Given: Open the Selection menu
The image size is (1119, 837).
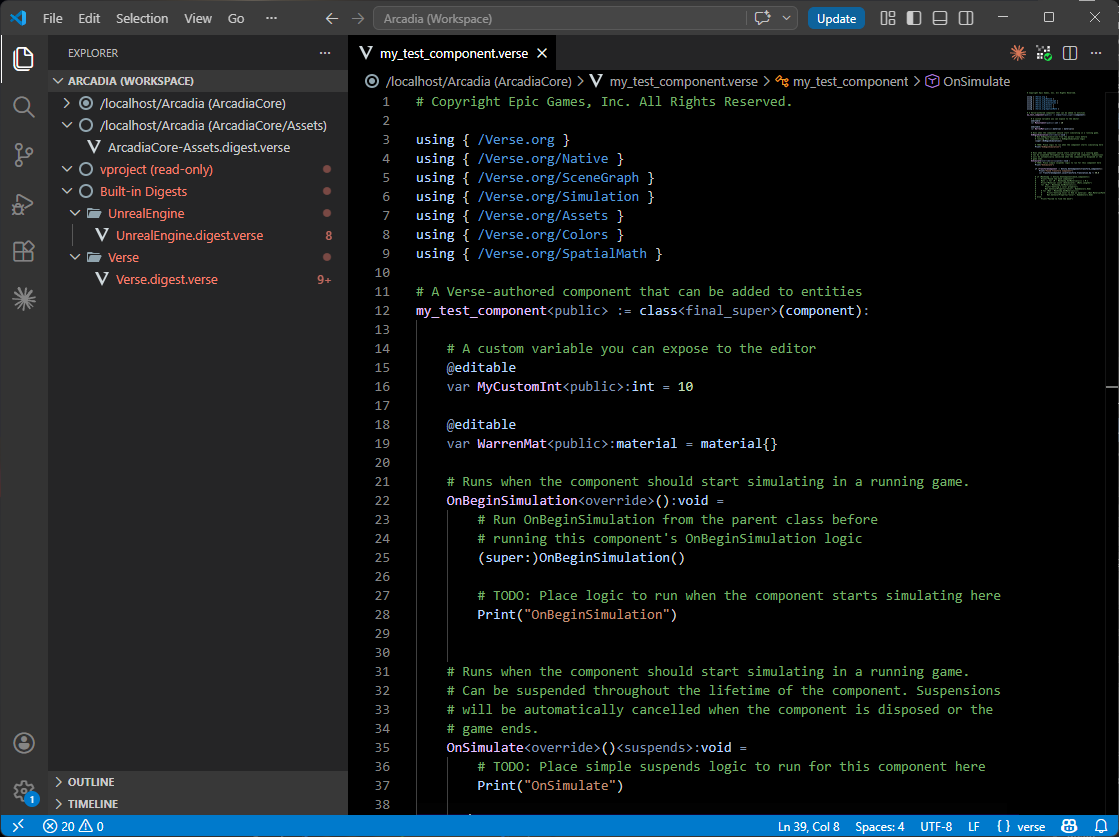Looking at the screenshot, I should (142, 19).
